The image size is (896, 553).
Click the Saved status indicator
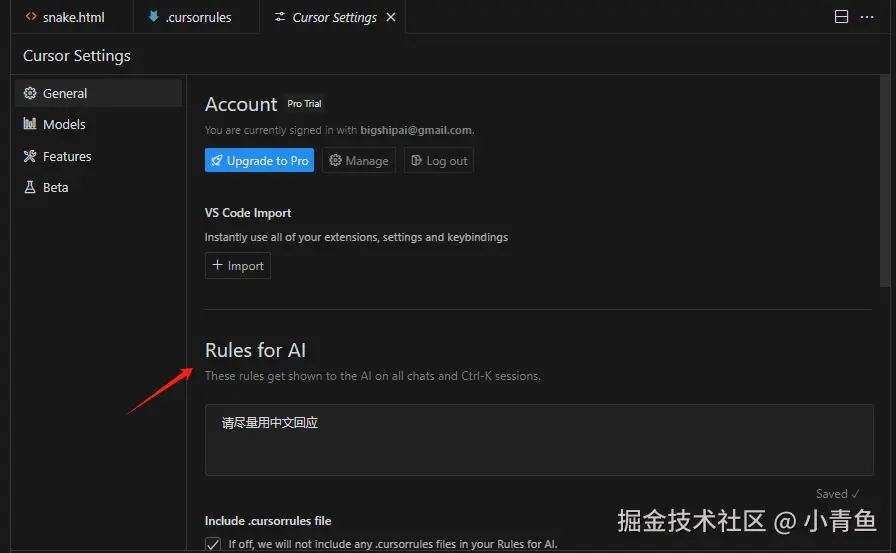837,494
